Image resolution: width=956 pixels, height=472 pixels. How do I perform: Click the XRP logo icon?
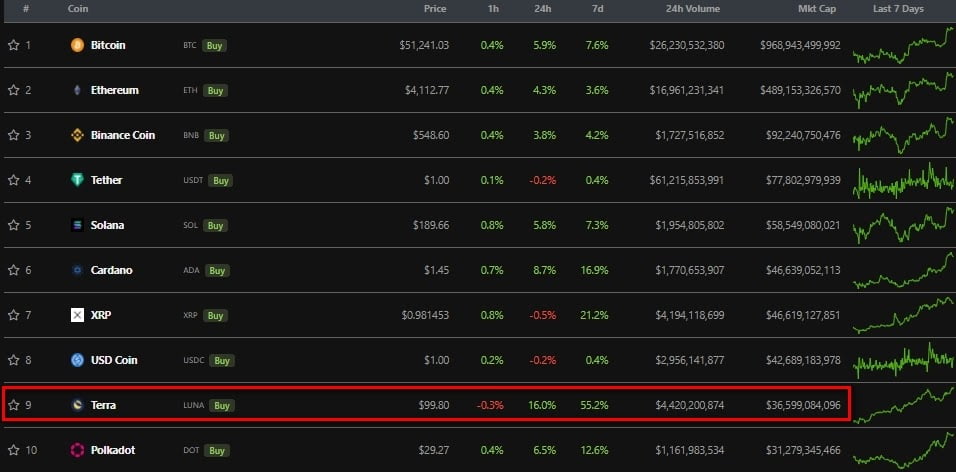pyautogui.click(x=77, y=315)
